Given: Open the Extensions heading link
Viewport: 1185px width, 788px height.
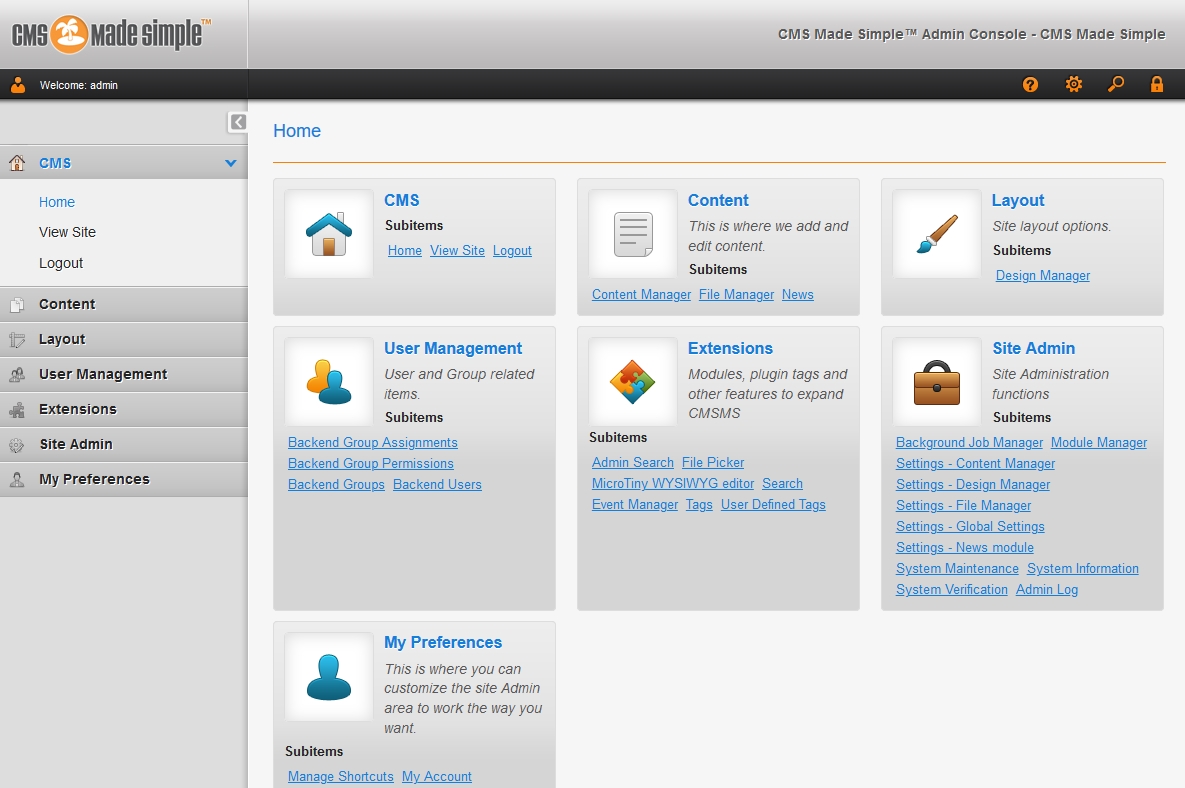Looking at the screenshot, I should pos(730,348).
